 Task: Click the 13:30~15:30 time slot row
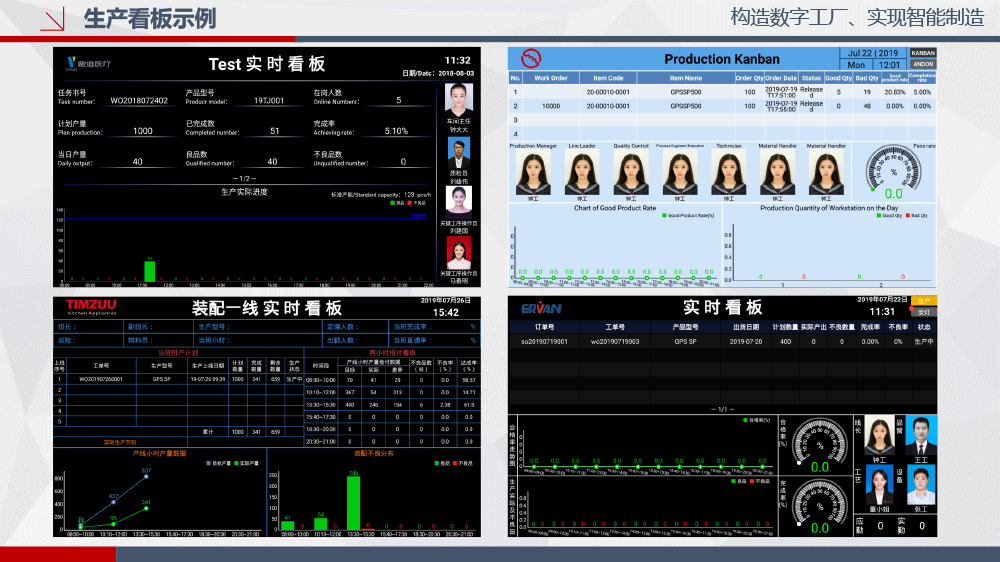[392, 404]
